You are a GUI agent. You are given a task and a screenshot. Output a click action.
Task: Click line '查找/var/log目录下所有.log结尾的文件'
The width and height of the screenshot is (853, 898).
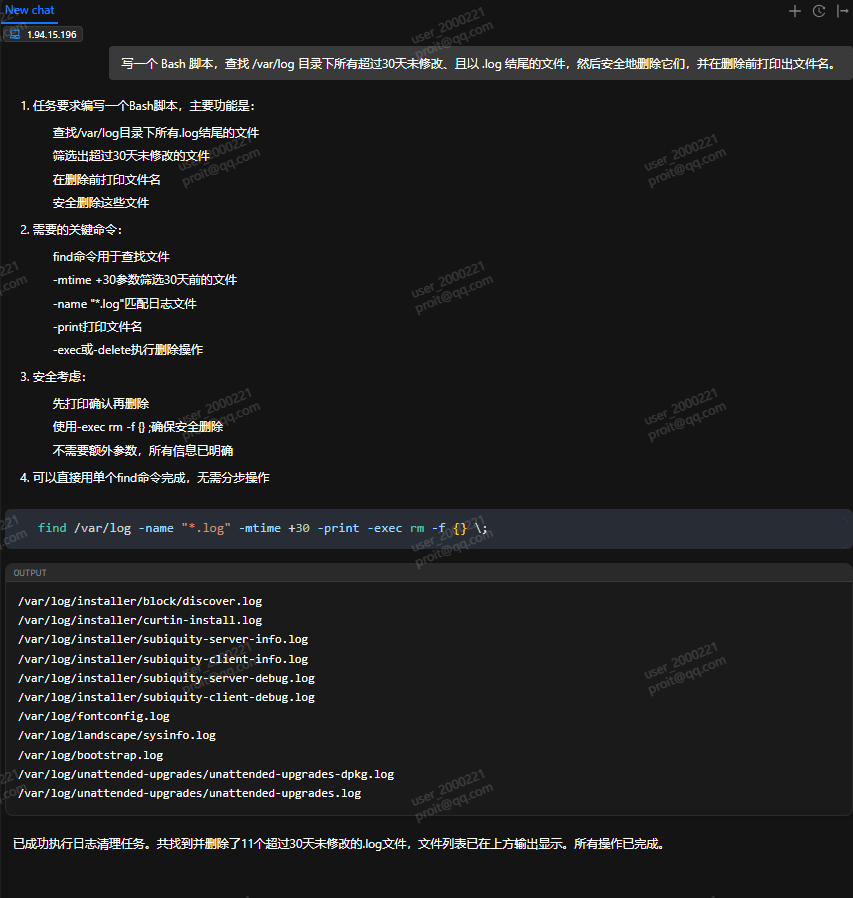point(156,133)
